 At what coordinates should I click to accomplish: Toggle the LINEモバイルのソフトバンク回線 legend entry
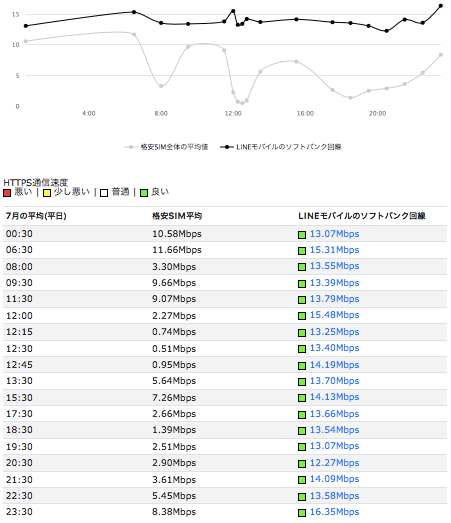tap(281, 147)
